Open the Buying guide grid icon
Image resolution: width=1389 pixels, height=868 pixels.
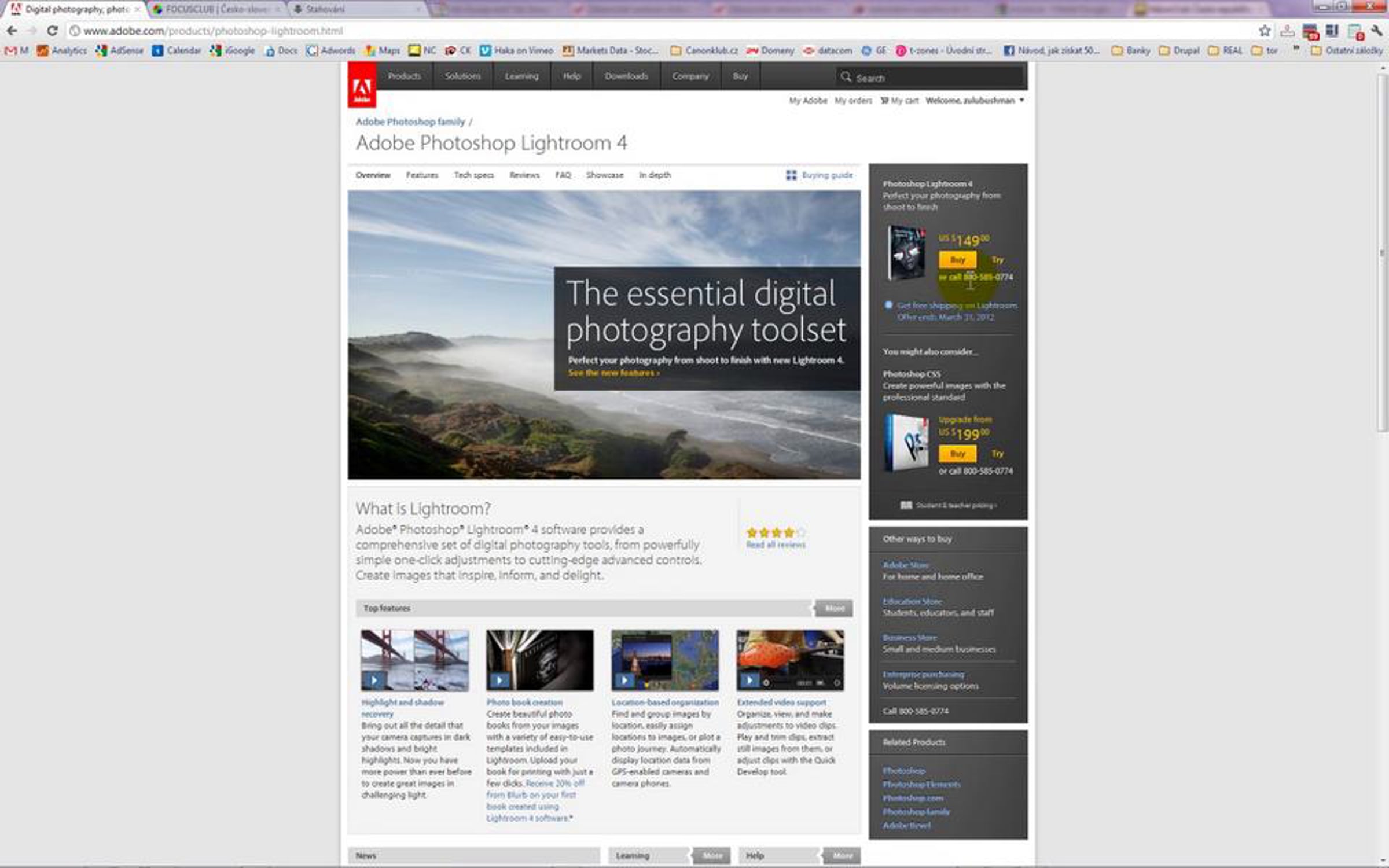791,175
